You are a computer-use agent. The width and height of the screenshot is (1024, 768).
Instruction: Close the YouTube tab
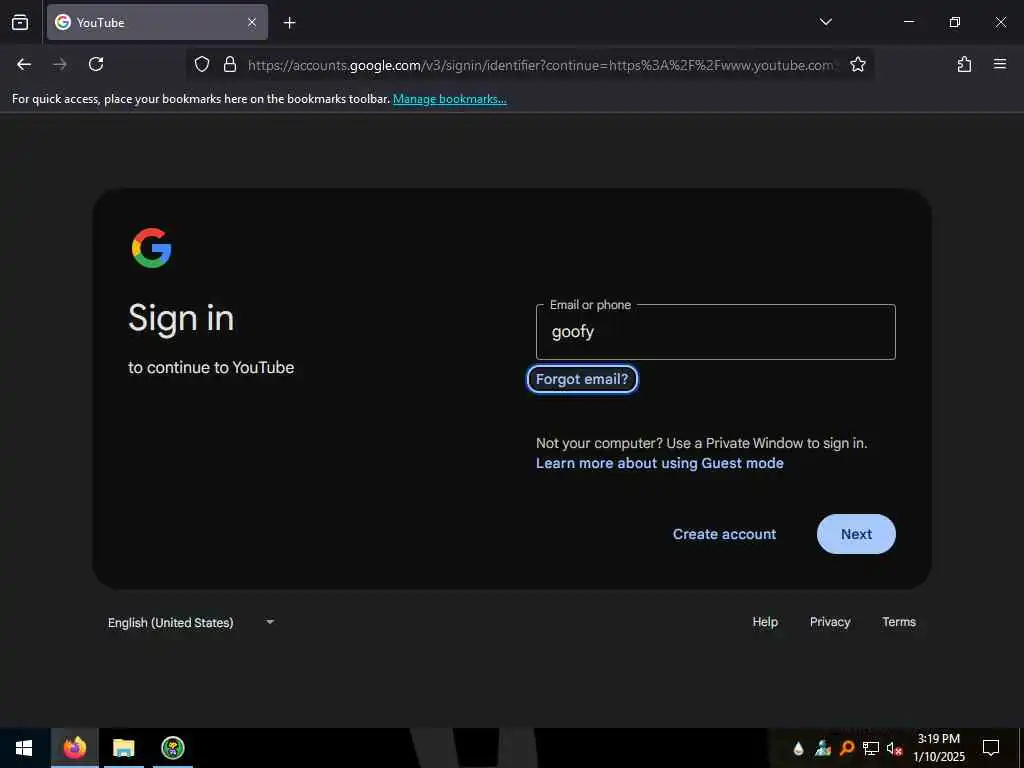[252, 22]
